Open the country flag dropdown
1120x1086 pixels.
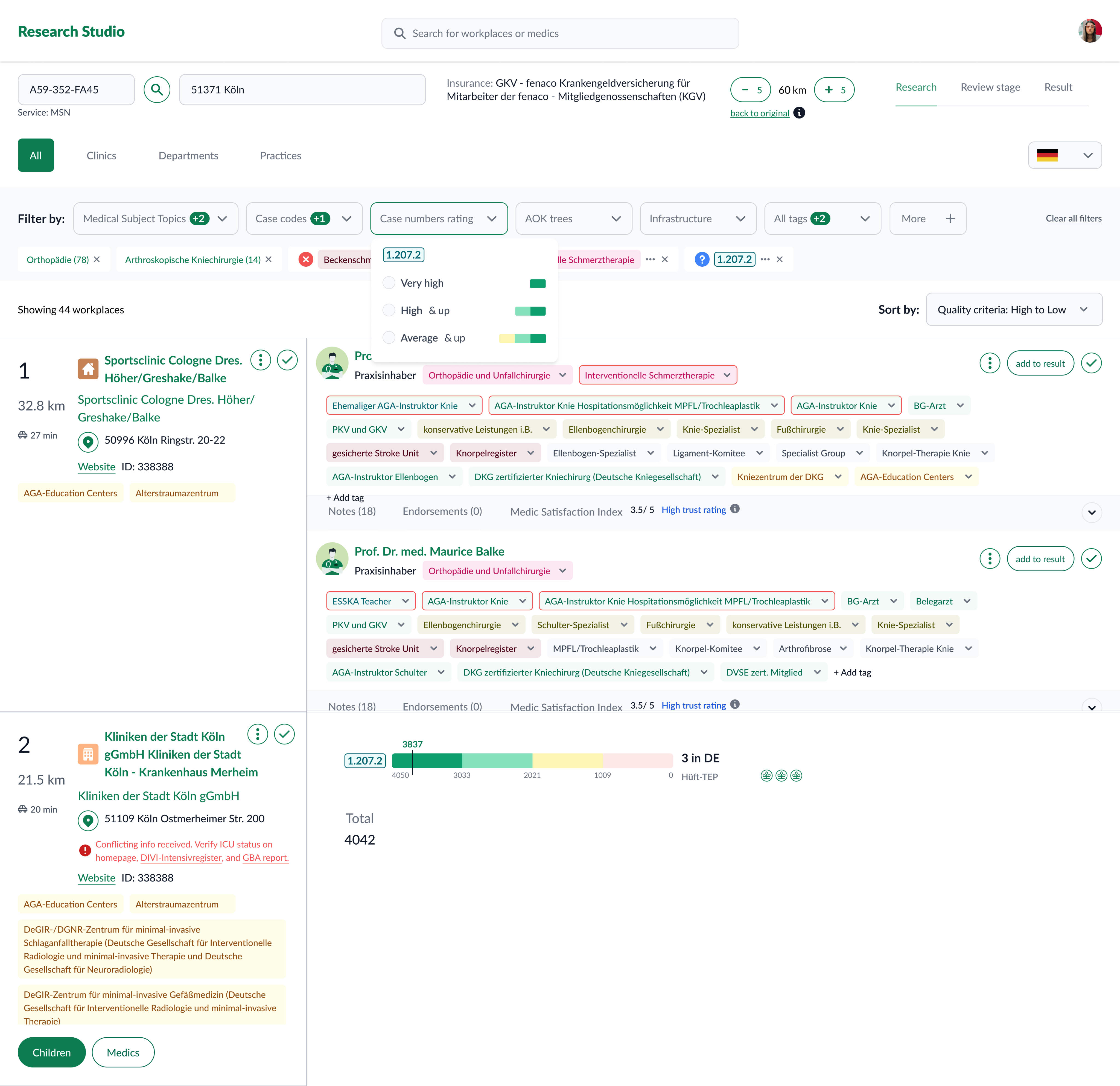(1064, 155)
